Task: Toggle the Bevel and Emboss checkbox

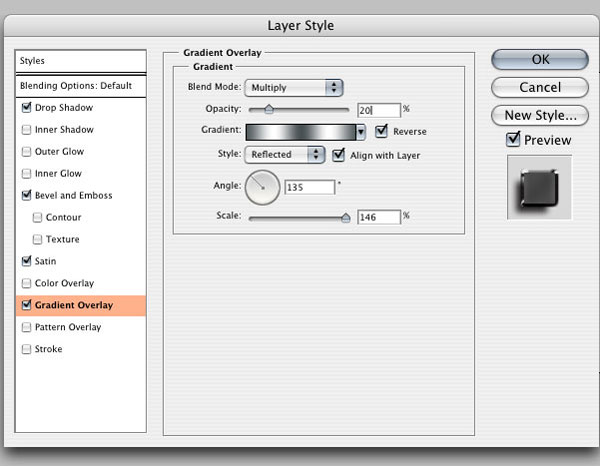Action: [26, 195]
